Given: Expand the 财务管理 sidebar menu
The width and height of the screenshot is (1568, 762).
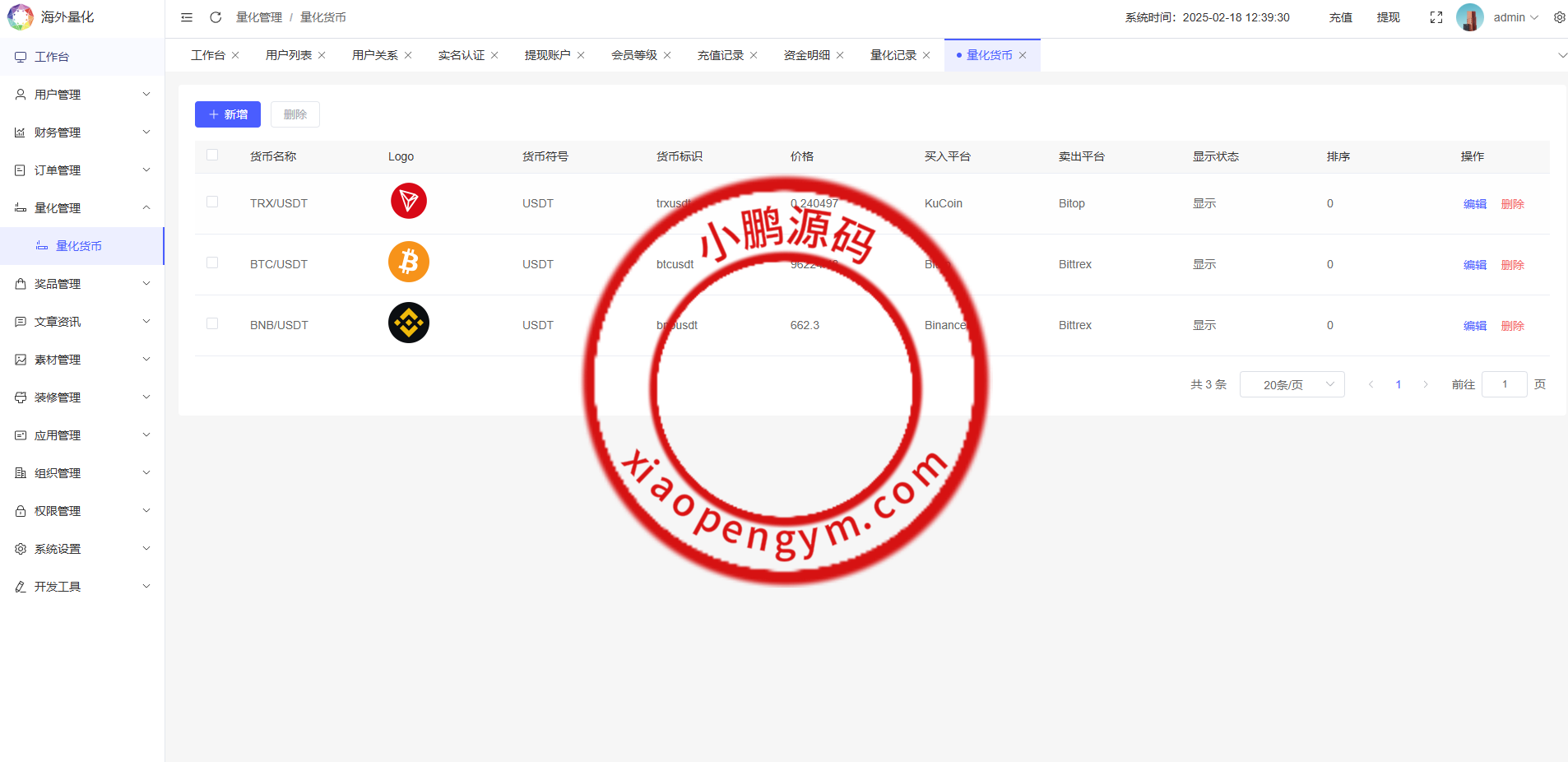Looking at the screenshot, I should click(x=82, y=132).
